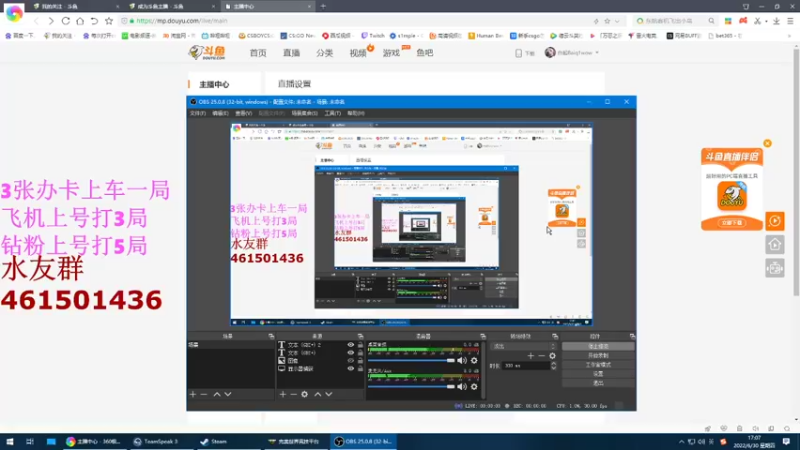The width and height of the screenshot is (800, 450).
Task: Adjust the 桌面音频 volume slider
Action: (411, 361)
